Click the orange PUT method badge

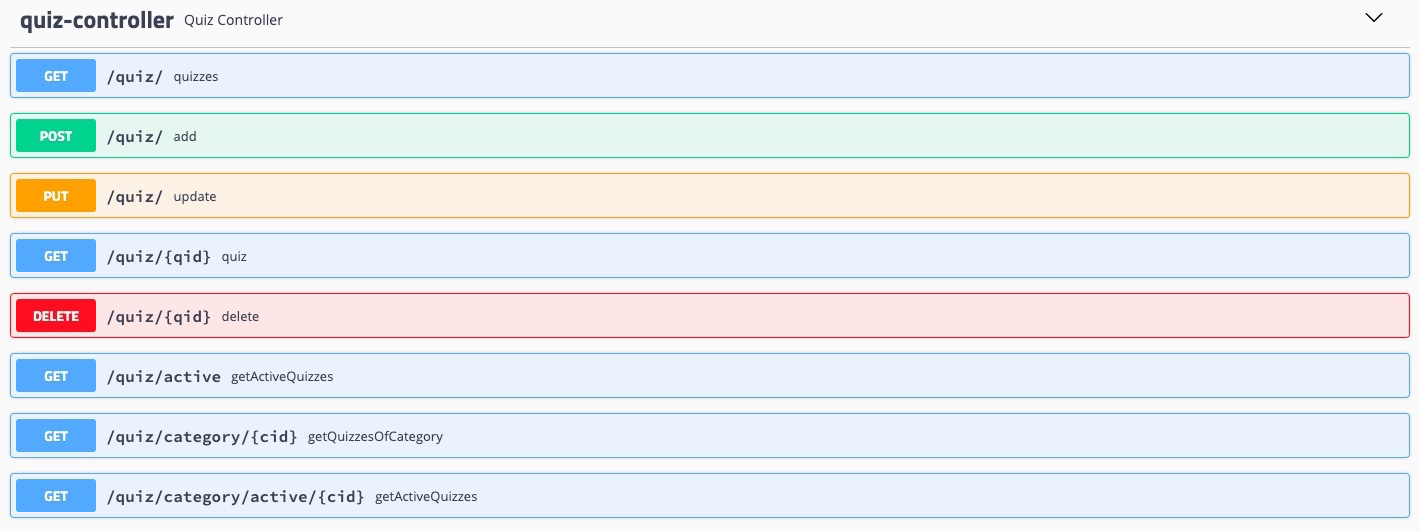pyautogui.click(x=56, y=196)
